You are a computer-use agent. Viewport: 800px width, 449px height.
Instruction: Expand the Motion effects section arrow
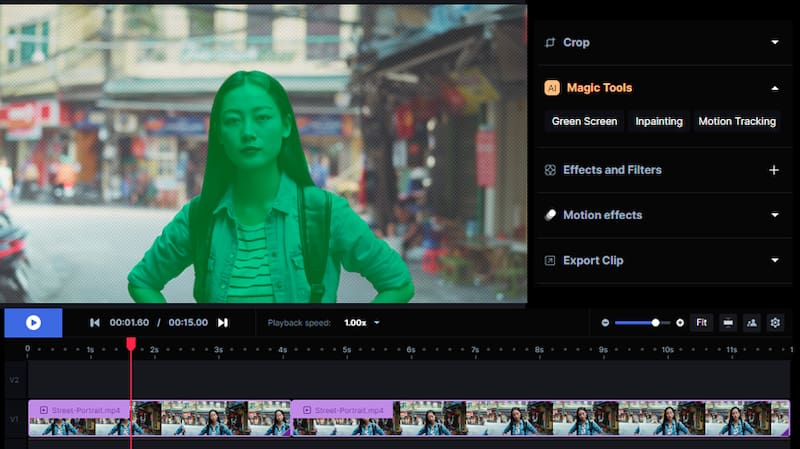(x=774, y=215)
